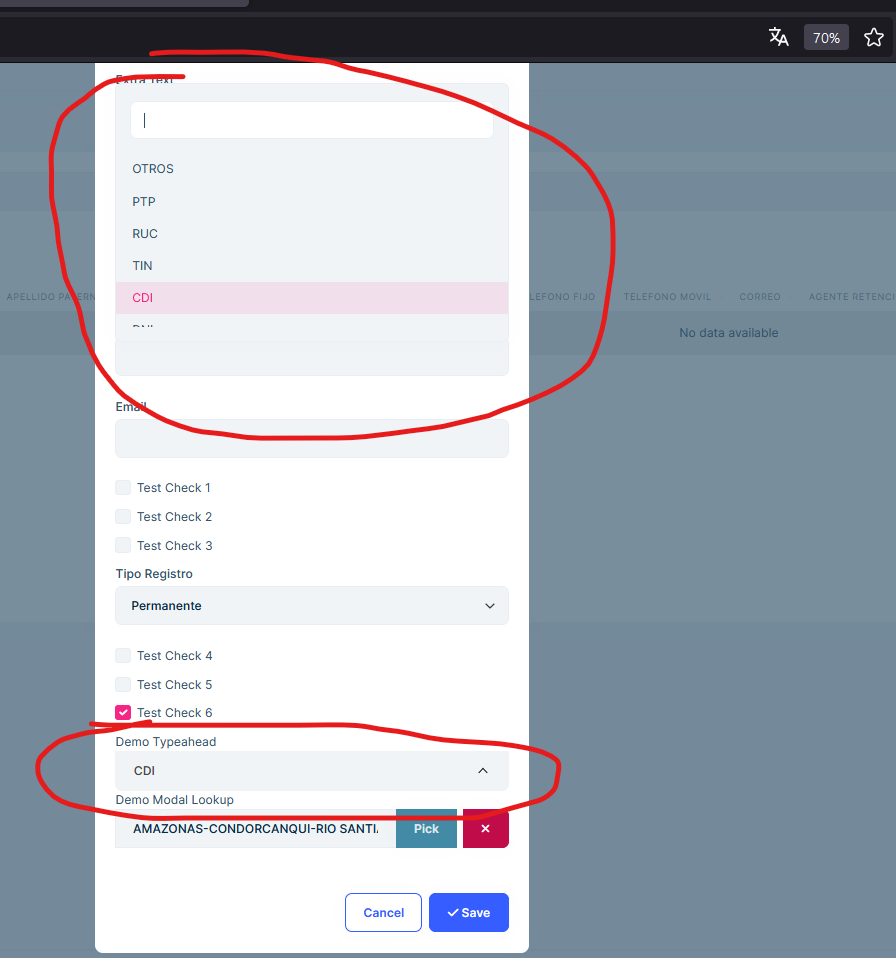Select OTROS from the dropdown list
The height and width of the screenshot is (958, 896).
[153, 169]
